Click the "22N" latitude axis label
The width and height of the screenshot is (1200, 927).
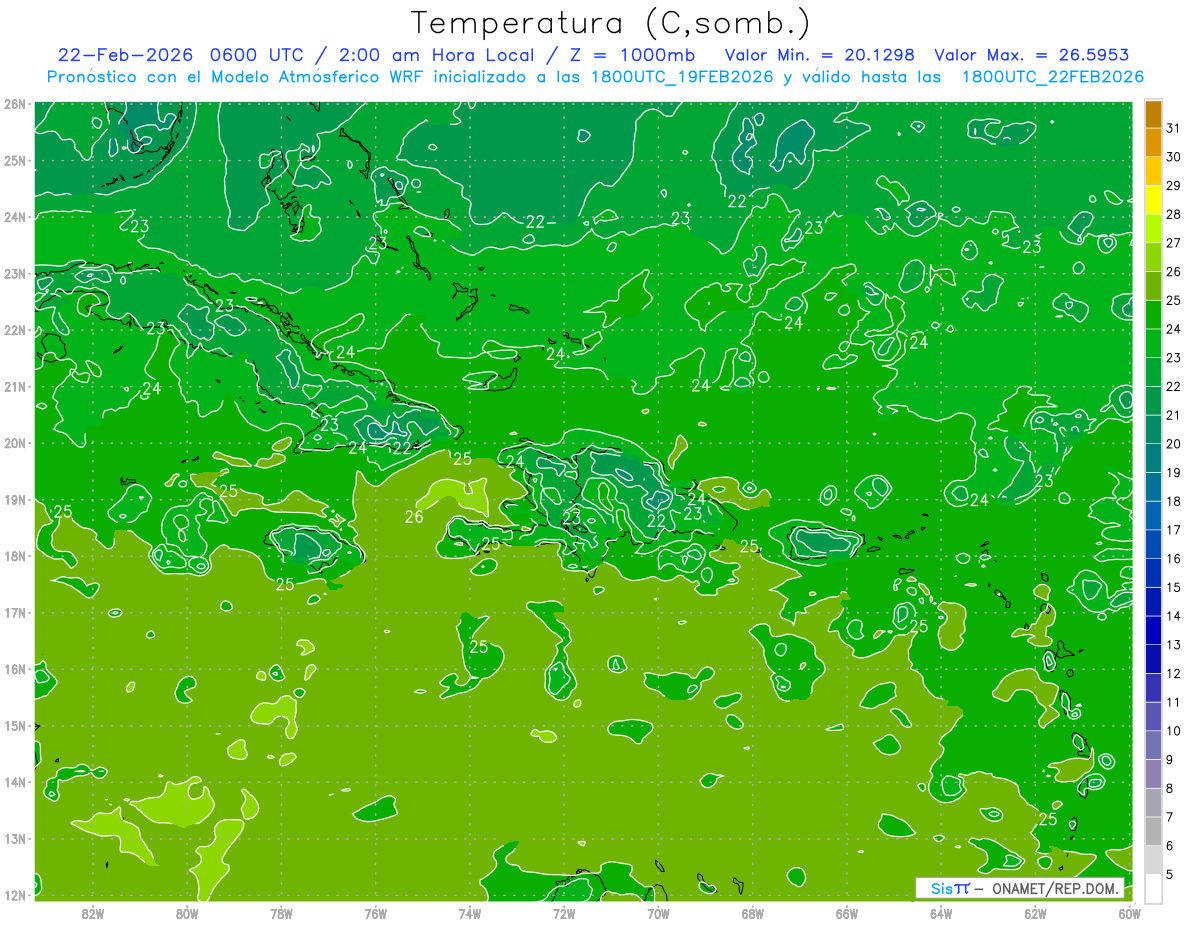[x=15, y=330]
